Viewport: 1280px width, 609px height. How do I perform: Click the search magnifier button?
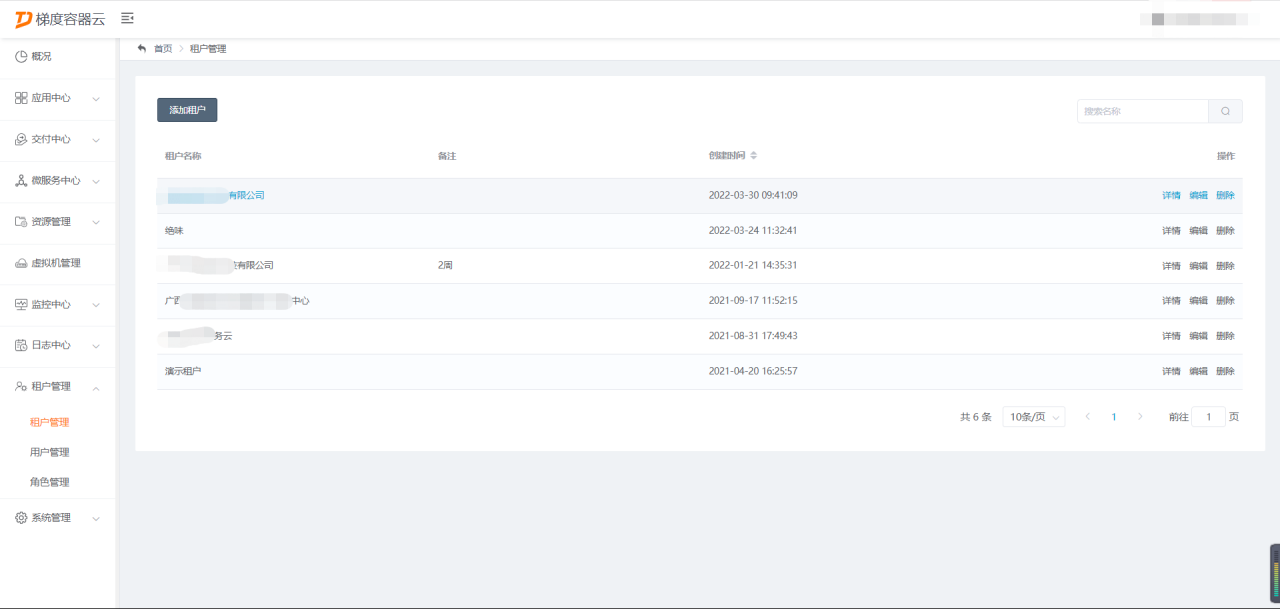coord(1225,111)
